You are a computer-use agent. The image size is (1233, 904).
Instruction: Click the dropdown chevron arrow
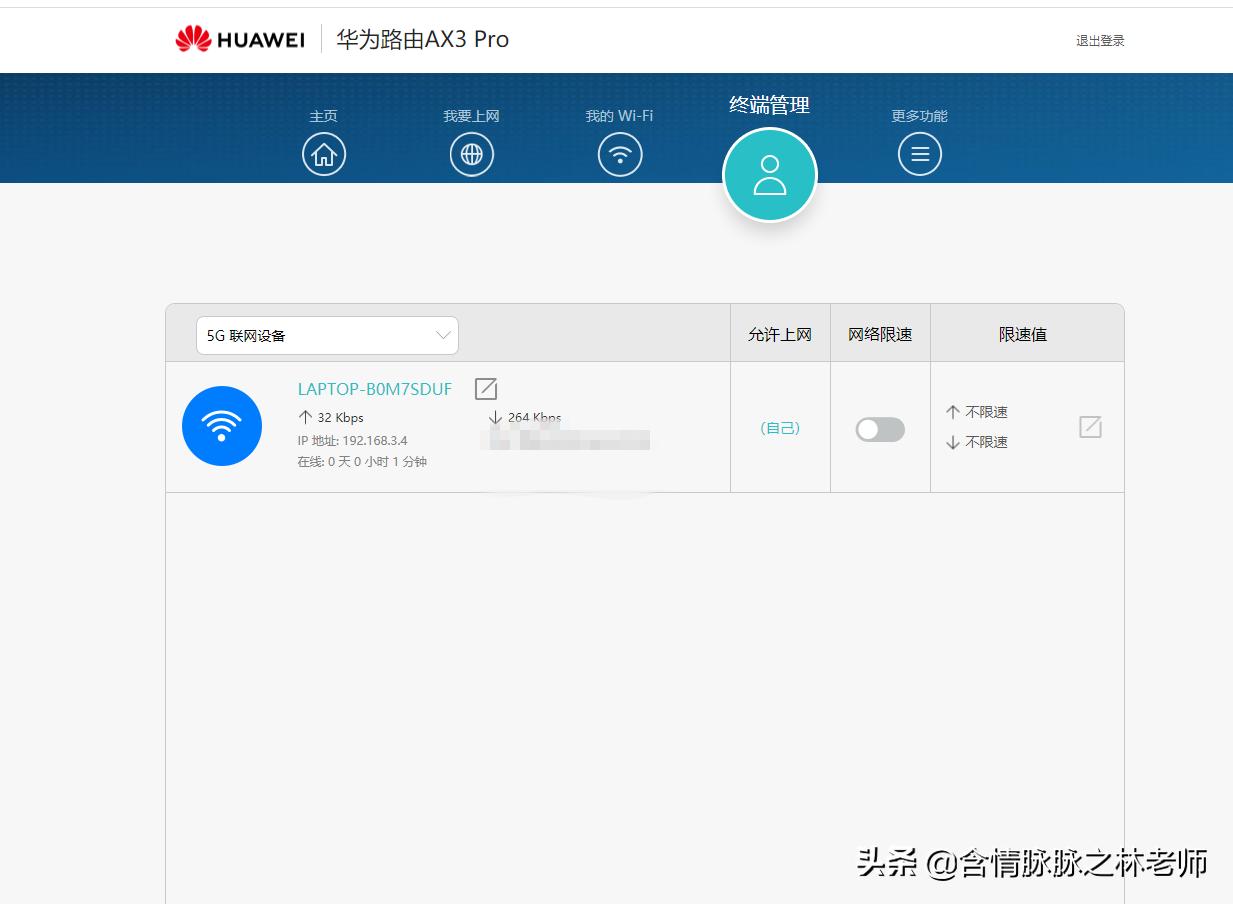443,335
